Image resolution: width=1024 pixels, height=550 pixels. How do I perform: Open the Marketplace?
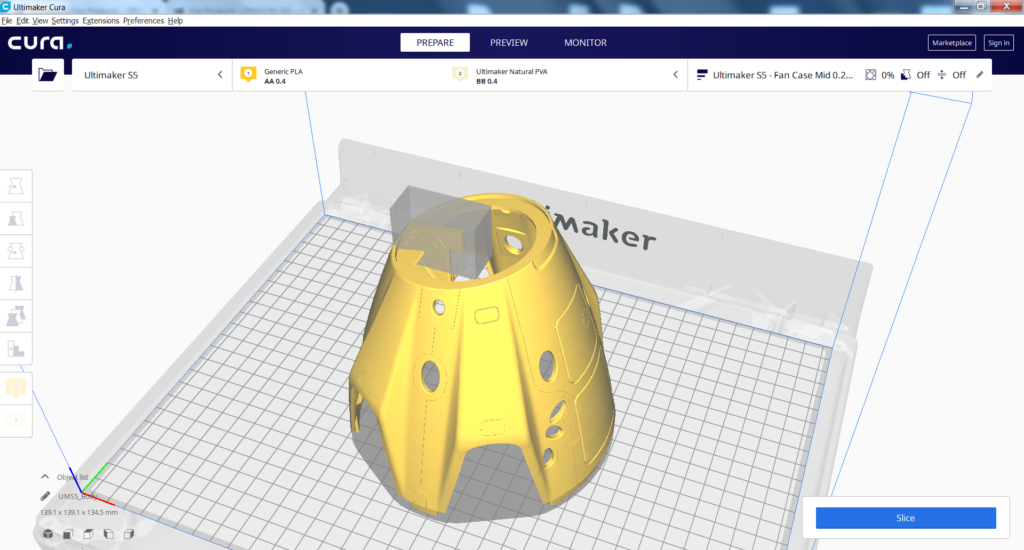[x=951, y=43]
